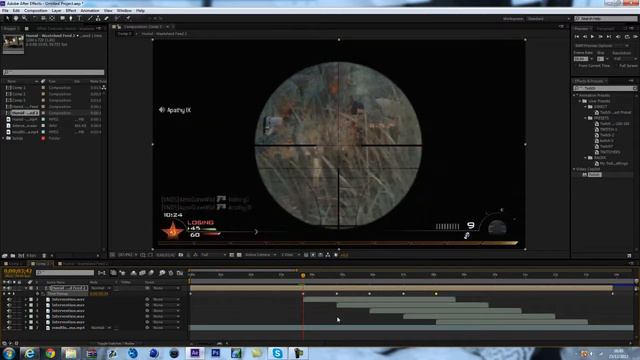Create new composition icon in Project panel
The width and height of the screenshot is (640, 360).
(x=21, y=256)
